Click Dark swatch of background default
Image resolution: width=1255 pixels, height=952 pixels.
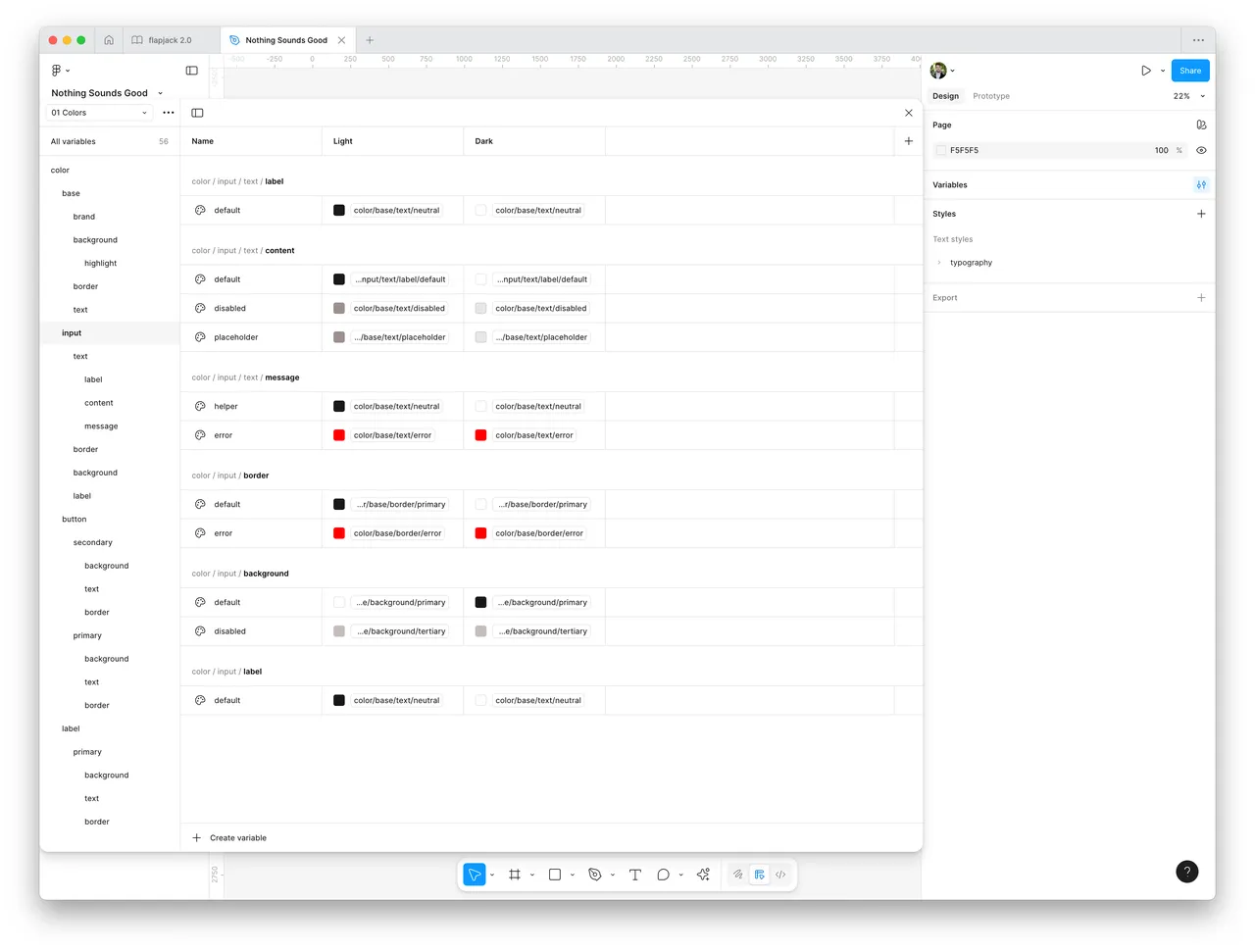(480, 602)
